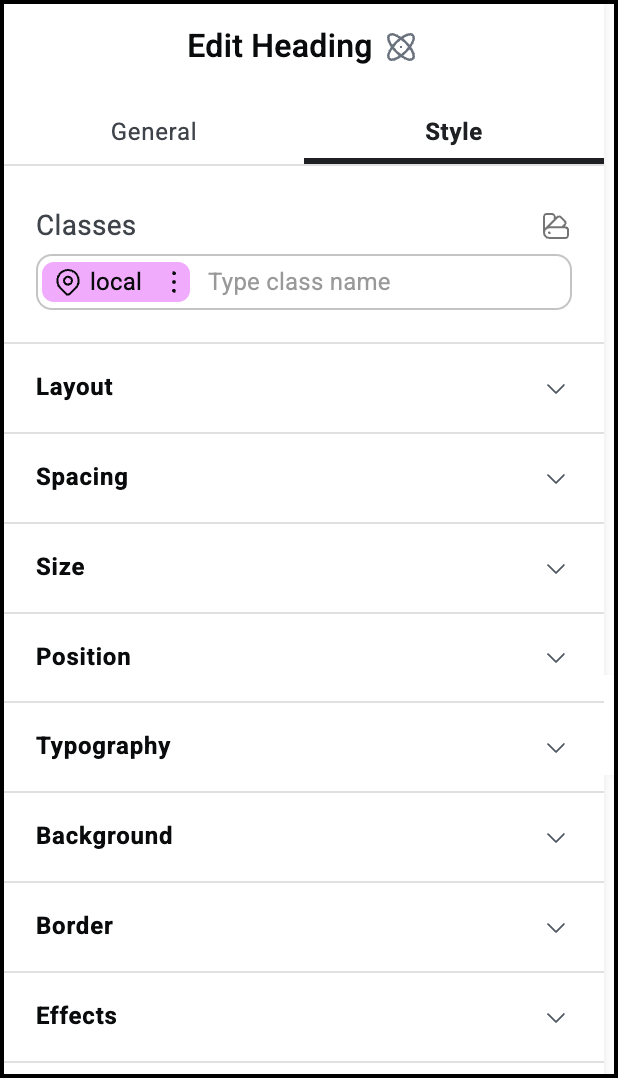Image resolution: width=618 pixels, height=1078 pixels.
Task: Click the atom icon beside Edit Heading
Action: pos(401,47)
